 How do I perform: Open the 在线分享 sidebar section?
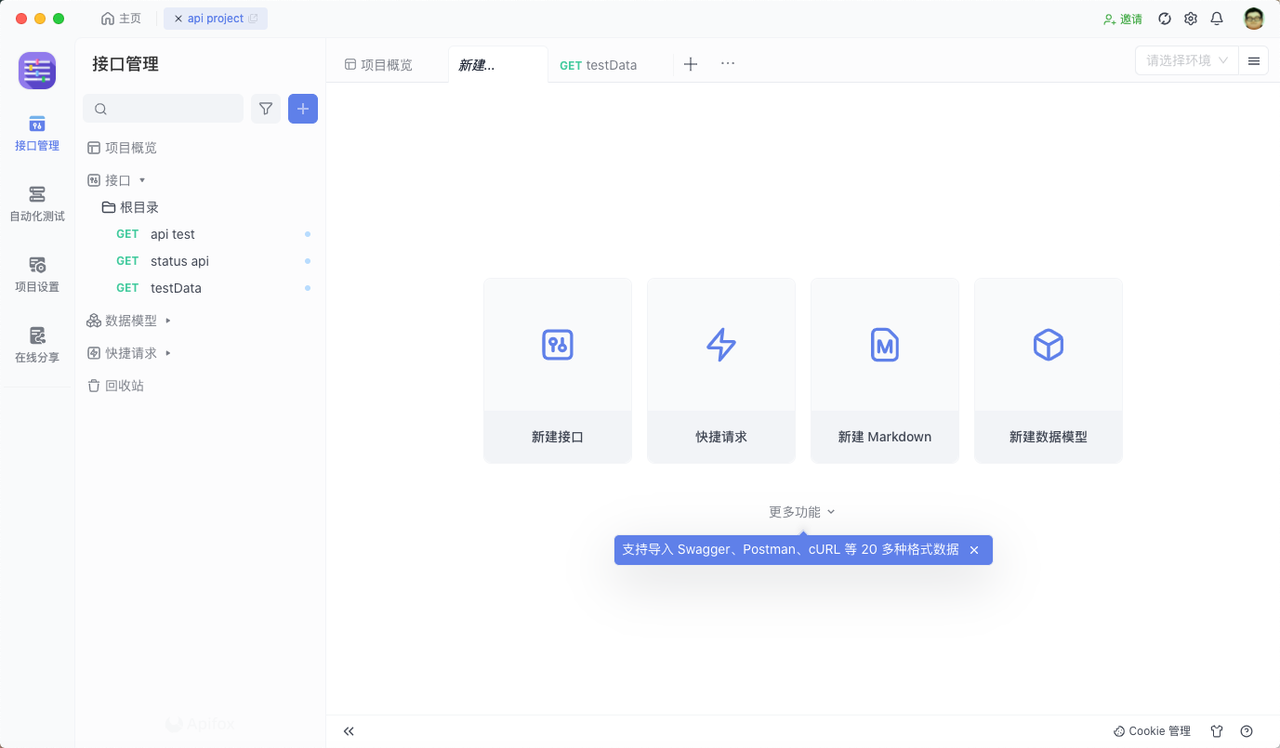click(x=37, y=344)
